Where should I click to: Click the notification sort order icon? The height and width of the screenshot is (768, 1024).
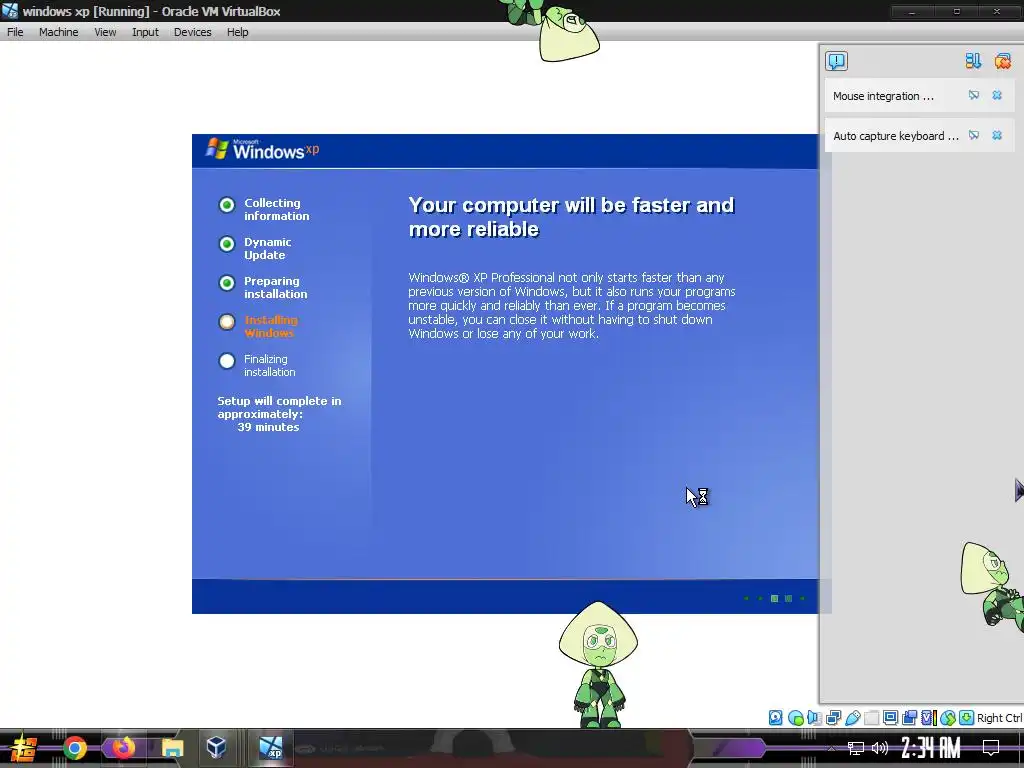973,61
